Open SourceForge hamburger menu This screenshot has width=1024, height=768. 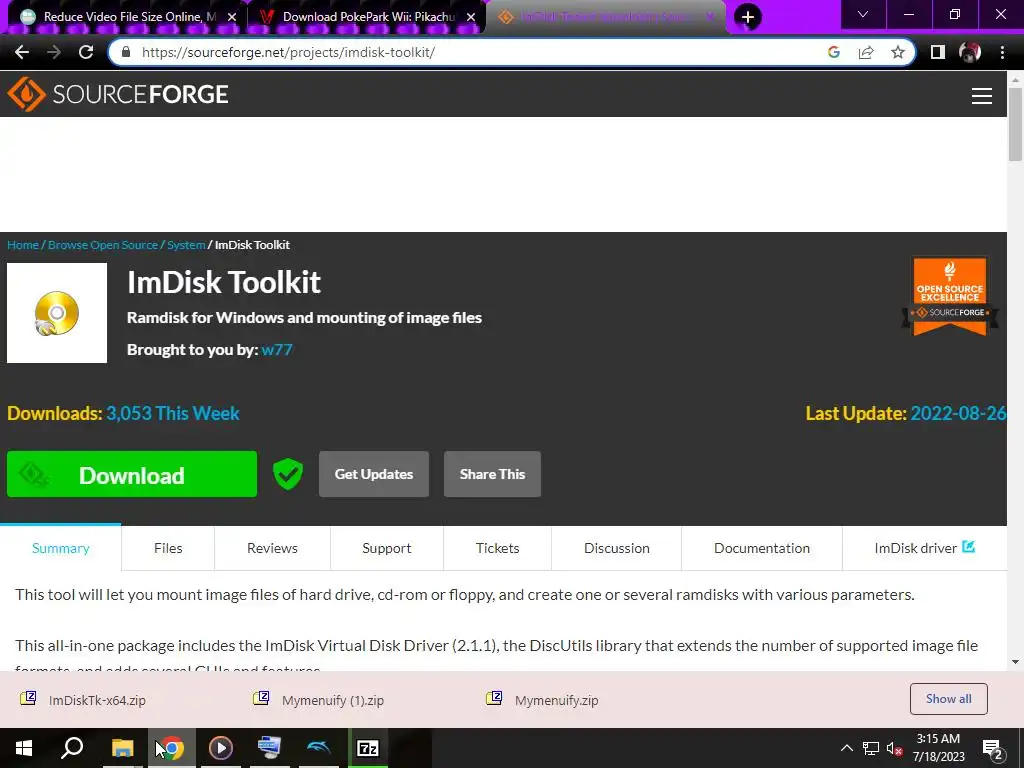pos(982,95)
